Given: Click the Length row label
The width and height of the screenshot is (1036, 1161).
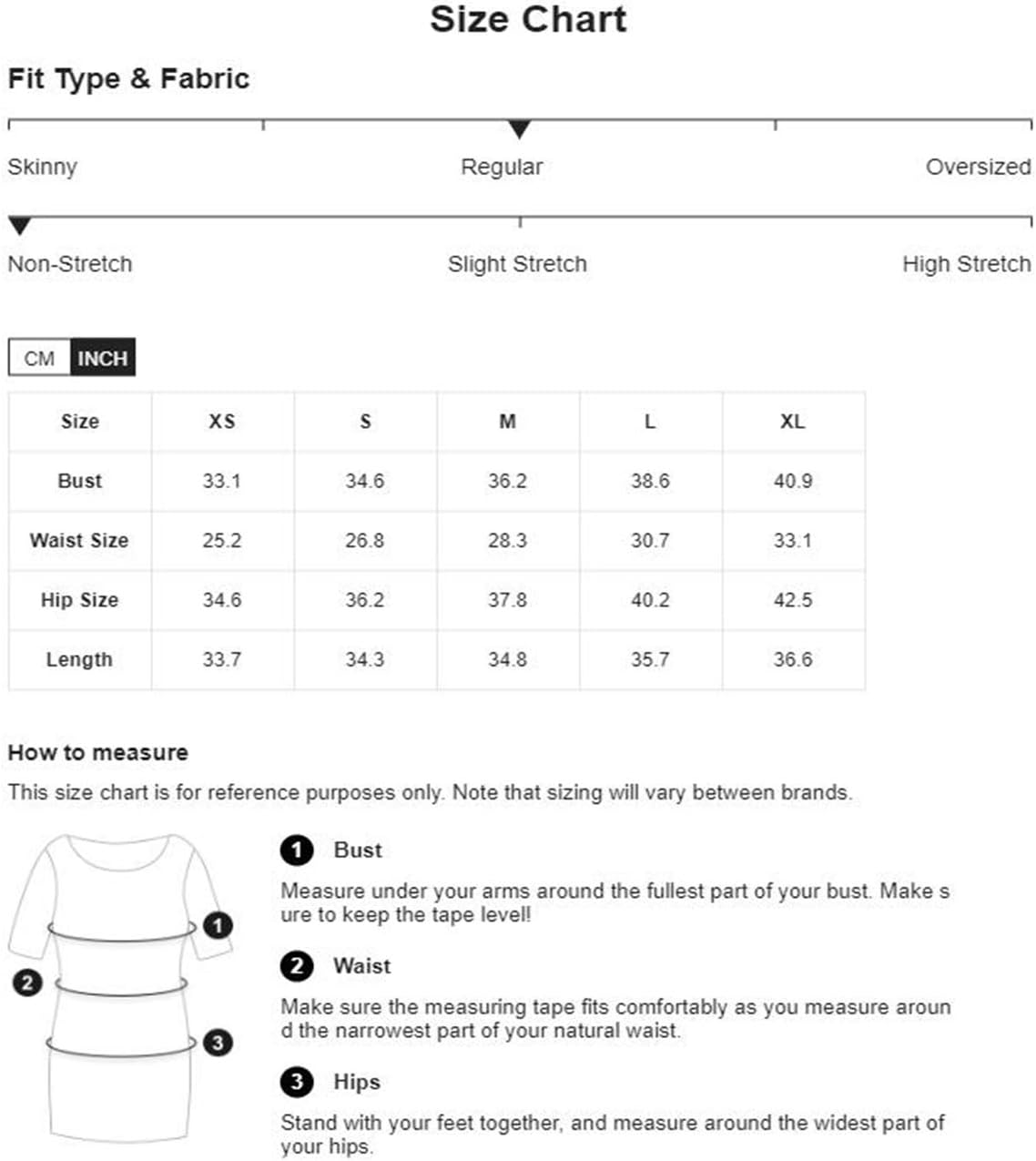Looking at the screenshot, I should point(80,659).
